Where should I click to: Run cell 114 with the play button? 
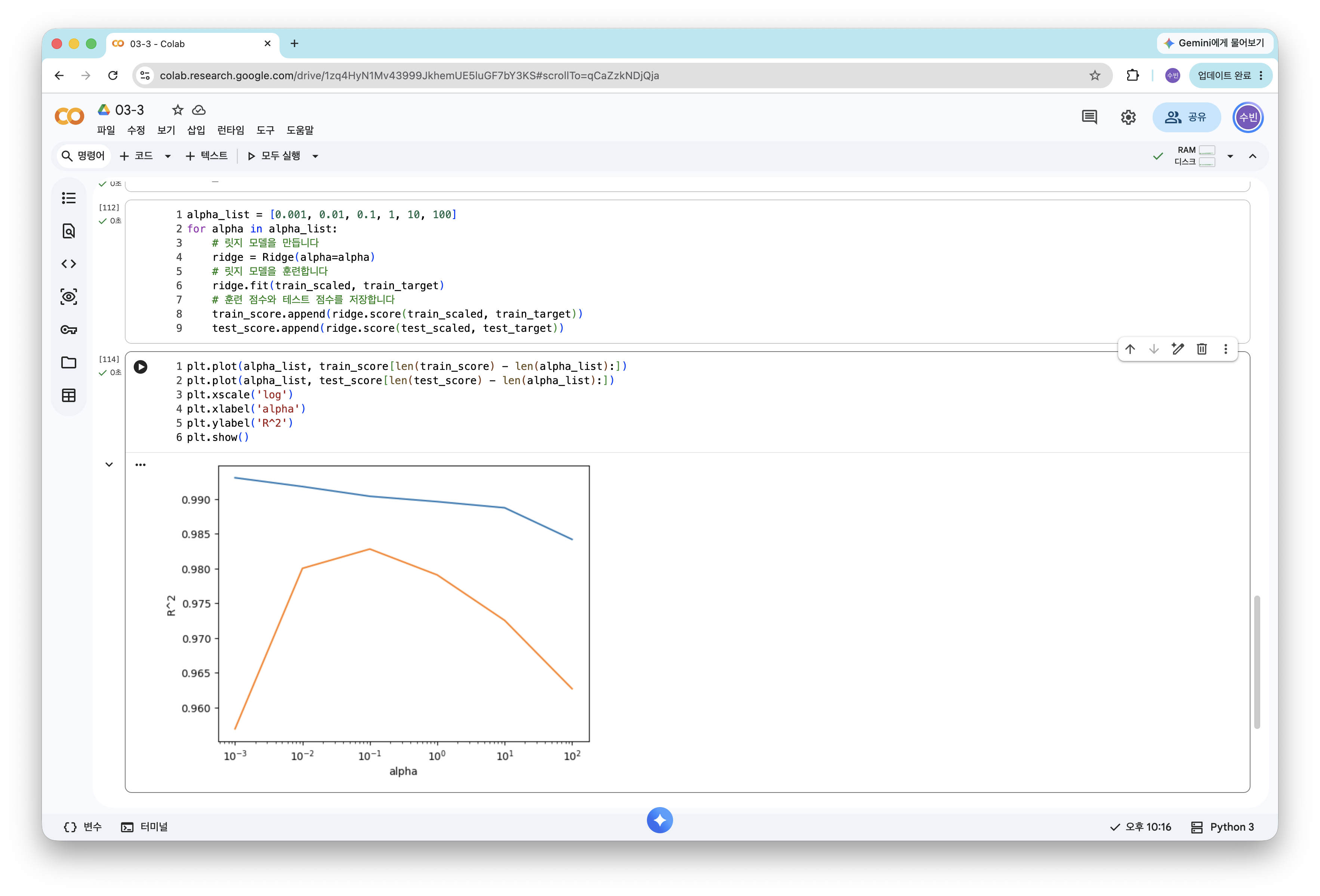(x=140, y=367)
